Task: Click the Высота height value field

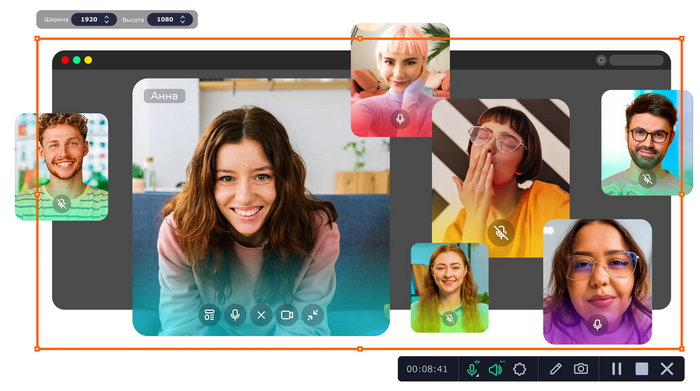Action: click(165, 20)
